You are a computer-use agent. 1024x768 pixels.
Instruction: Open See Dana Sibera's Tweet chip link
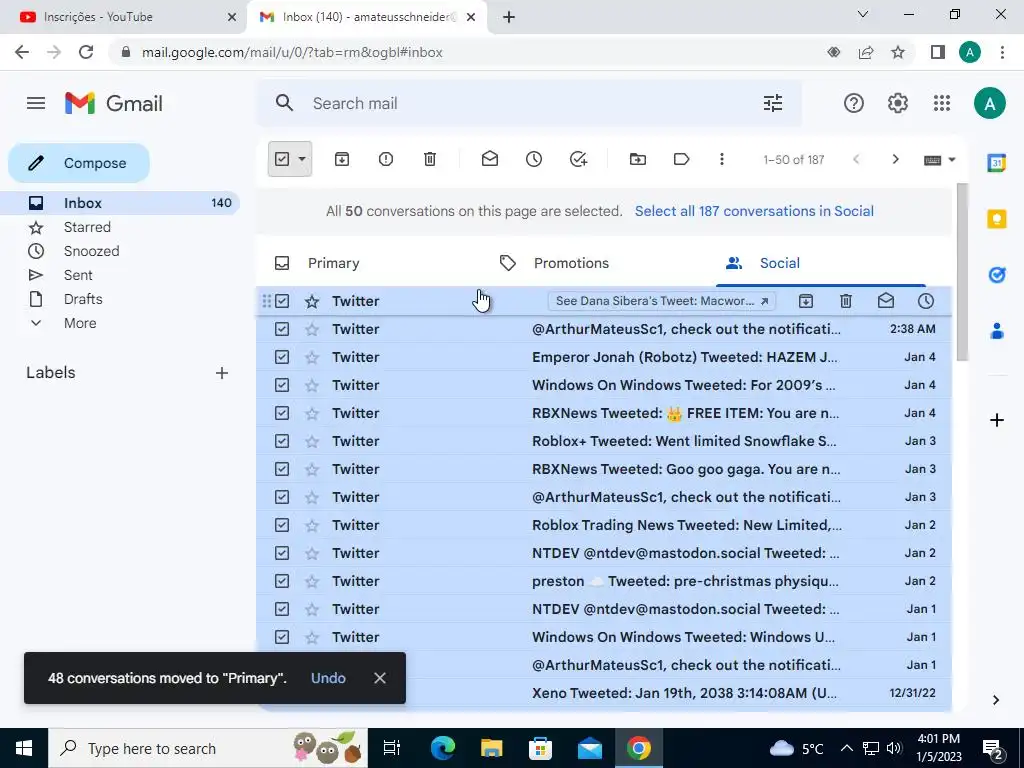tap(662, 301)
